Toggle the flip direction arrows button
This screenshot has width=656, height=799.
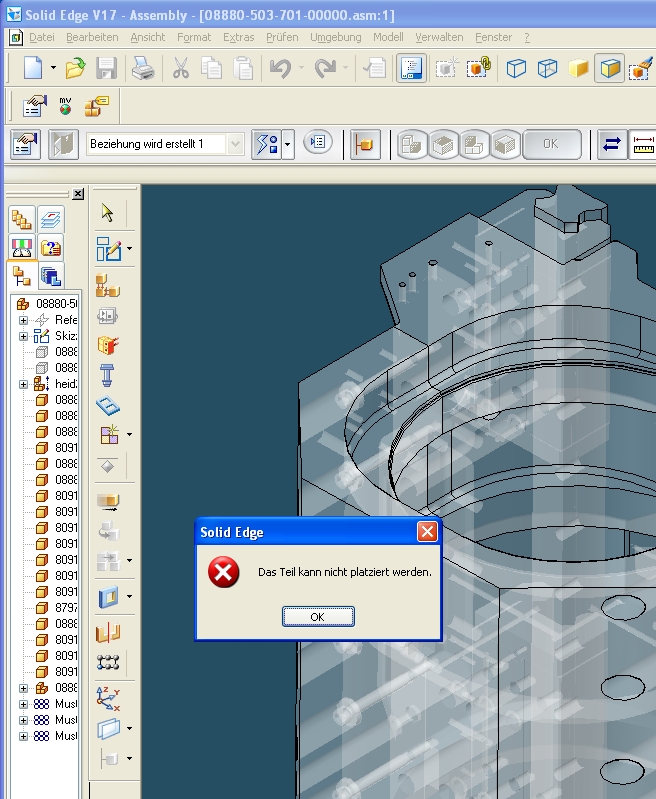[x=611, y=144]
